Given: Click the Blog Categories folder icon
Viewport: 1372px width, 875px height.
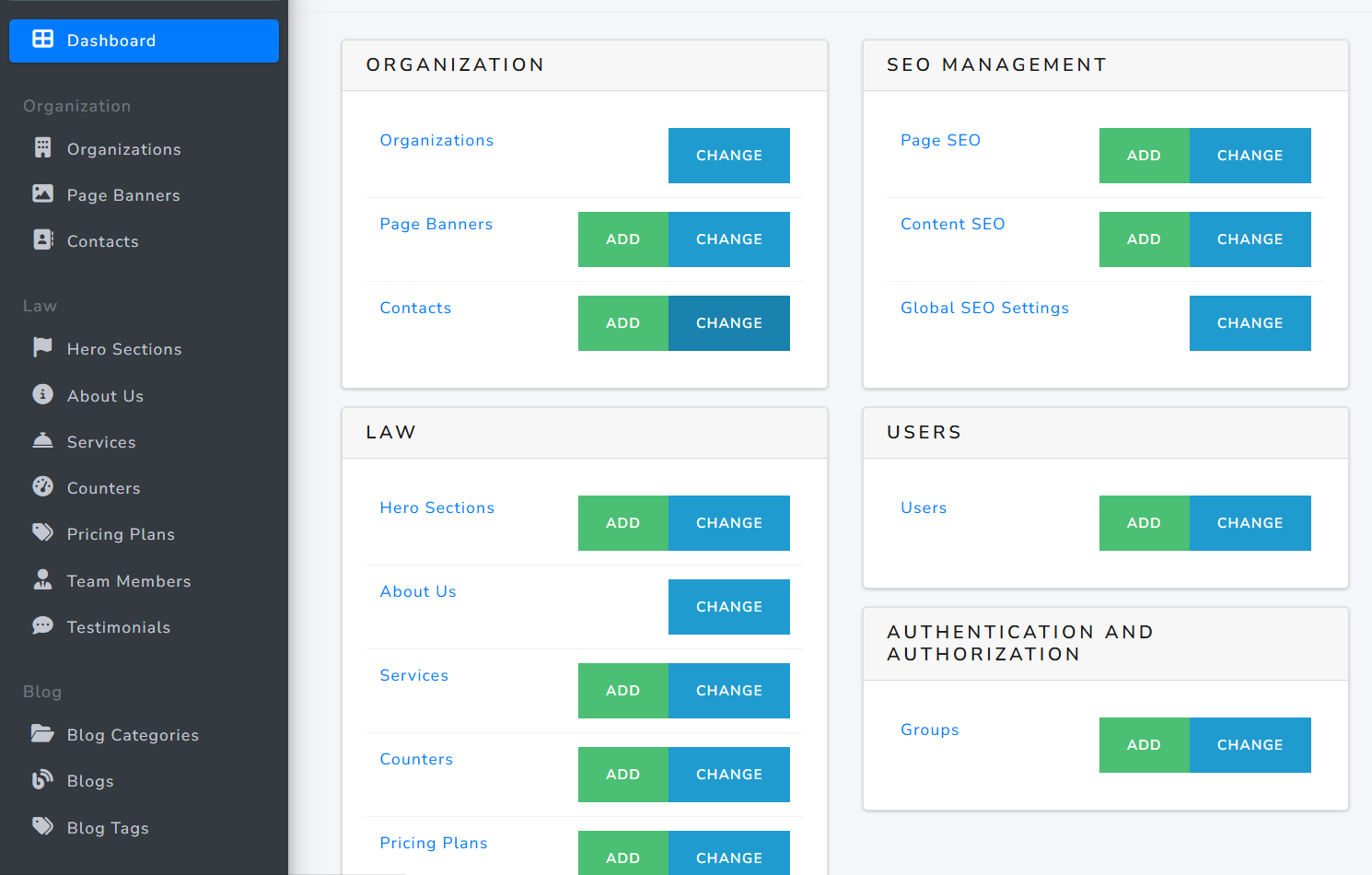Looking at the screenshot, I should 42,734.
